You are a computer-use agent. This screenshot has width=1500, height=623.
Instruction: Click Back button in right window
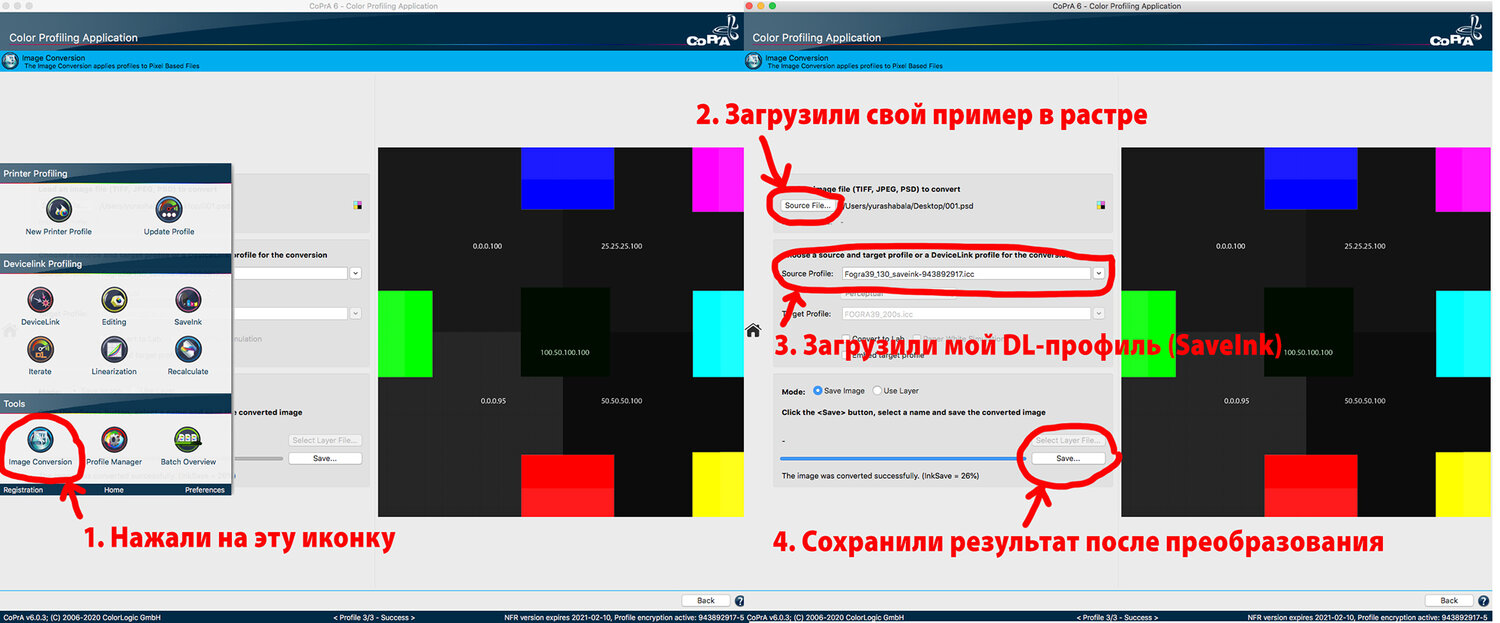(x=1449, y=600)
